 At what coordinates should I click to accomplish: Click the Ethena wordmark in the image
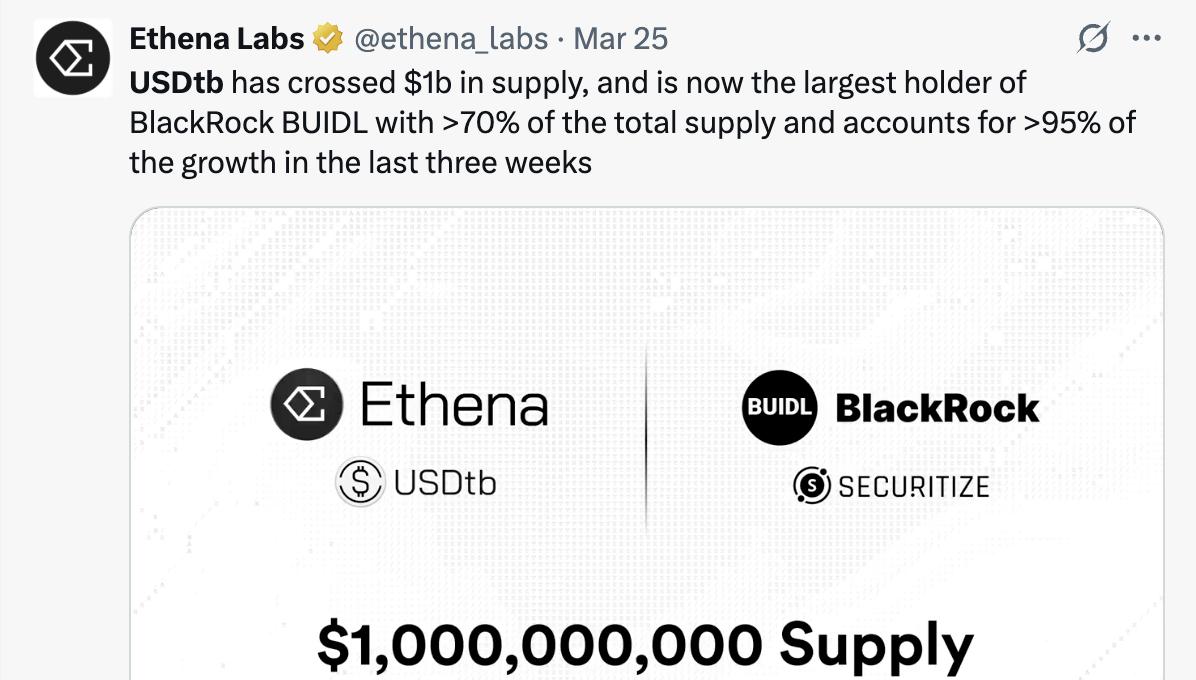point(454,406)
